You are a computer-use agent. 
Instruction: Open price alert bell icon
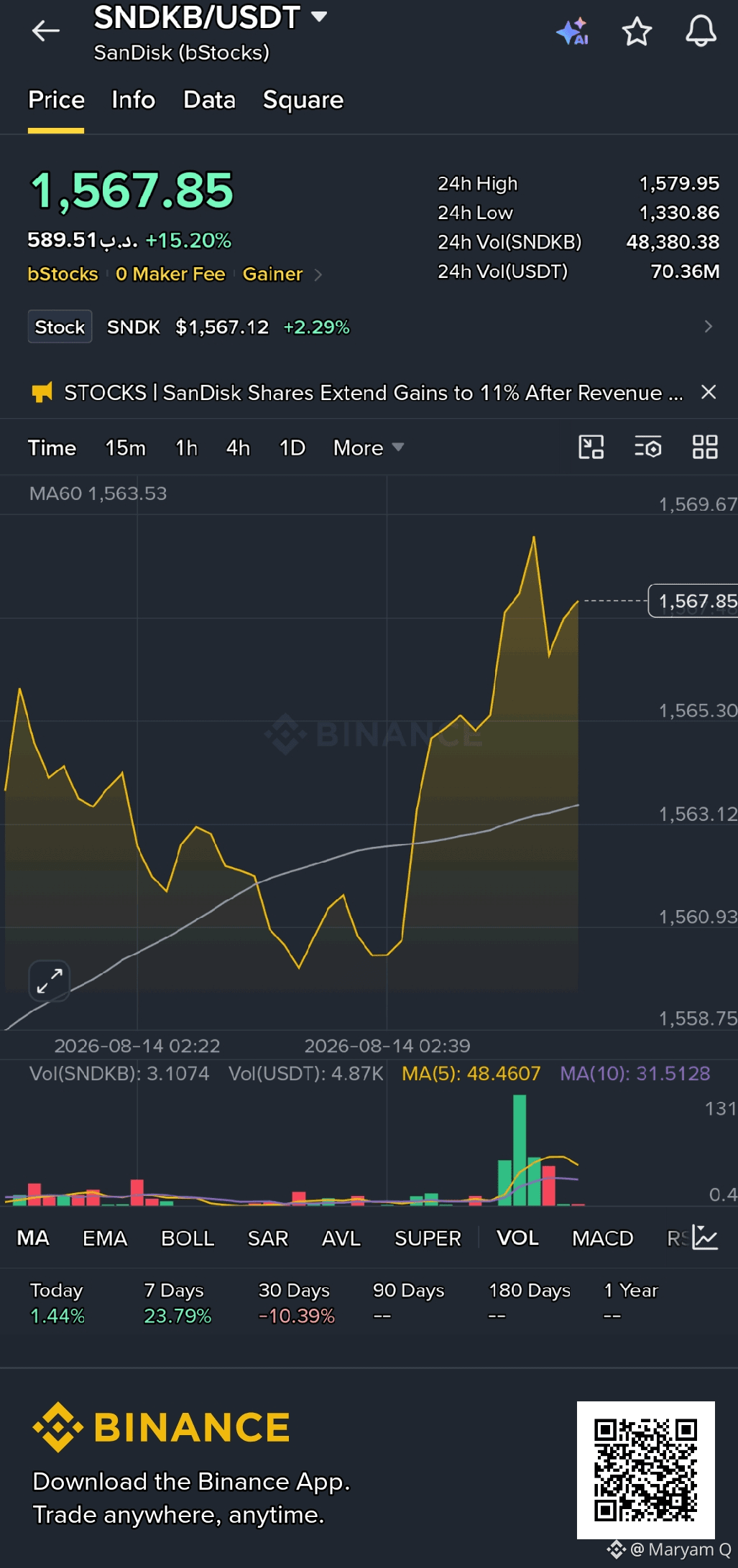click(x=701, y=32)
